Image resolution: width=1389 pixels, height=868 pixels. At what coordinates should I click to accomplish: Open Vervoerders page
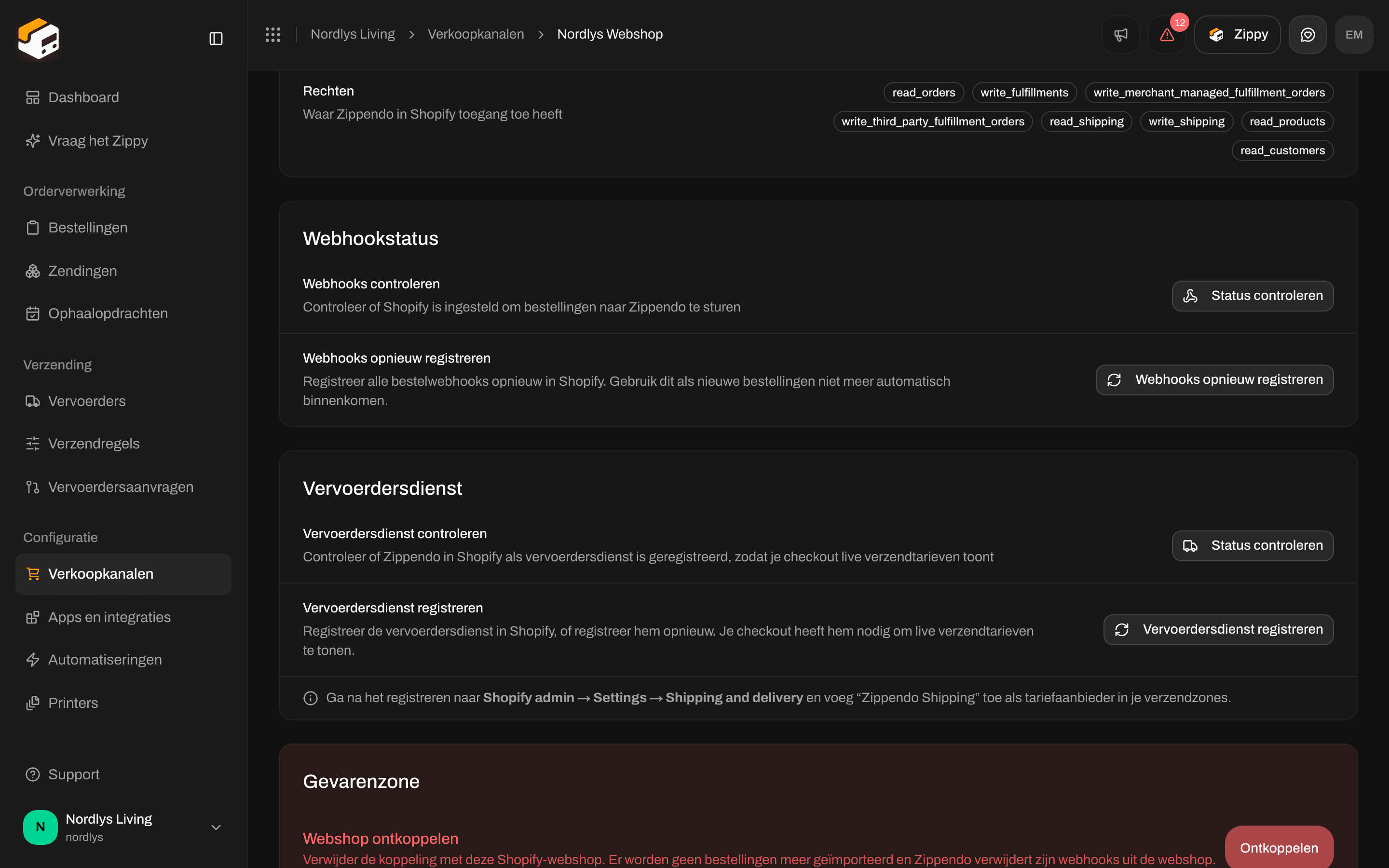point(123,401)
